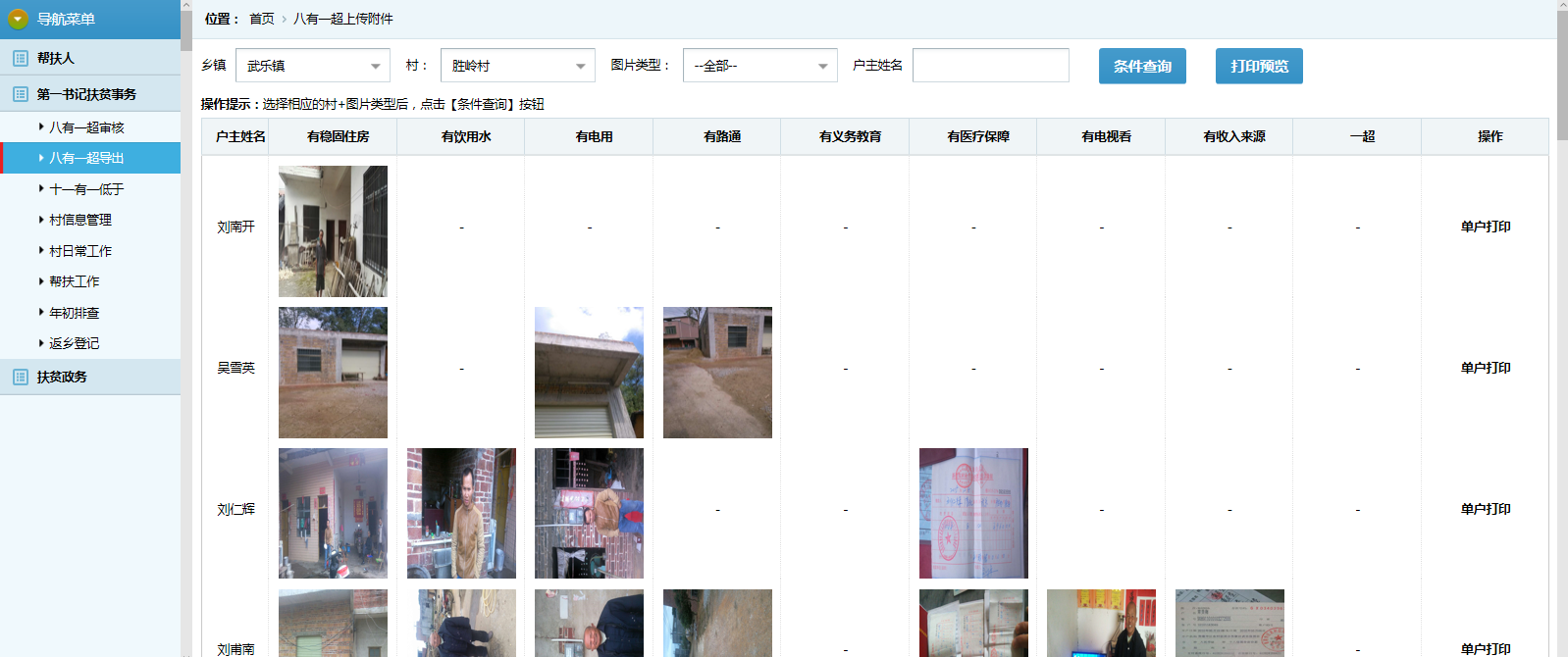The image size is (1568, 657).
Task: Expand the 扶贫政务 section
Action: click(90, 377)
